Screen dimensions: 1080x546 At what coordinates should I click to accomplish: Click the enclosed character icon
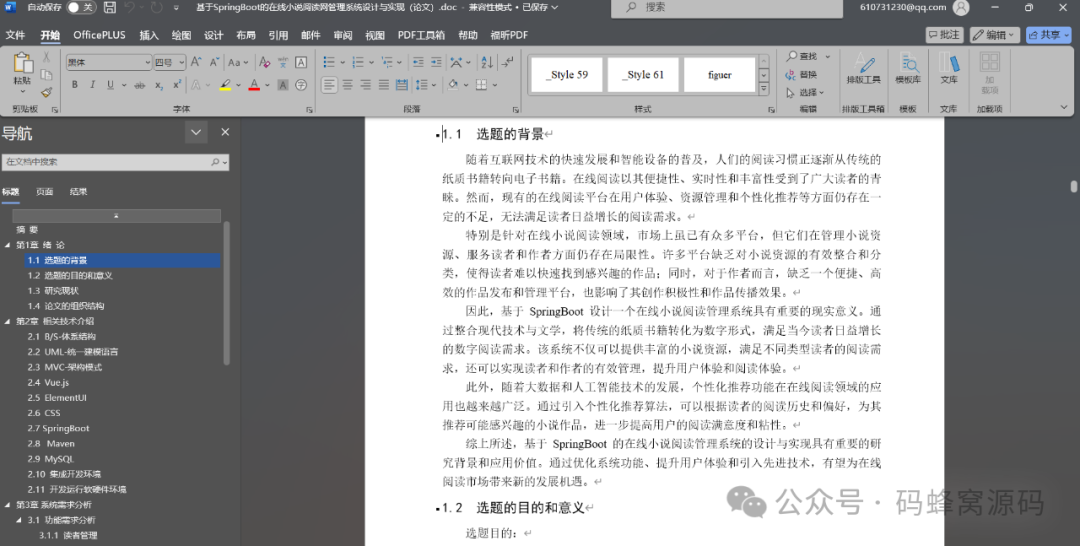pyautogui.click(x=301, y=85)
